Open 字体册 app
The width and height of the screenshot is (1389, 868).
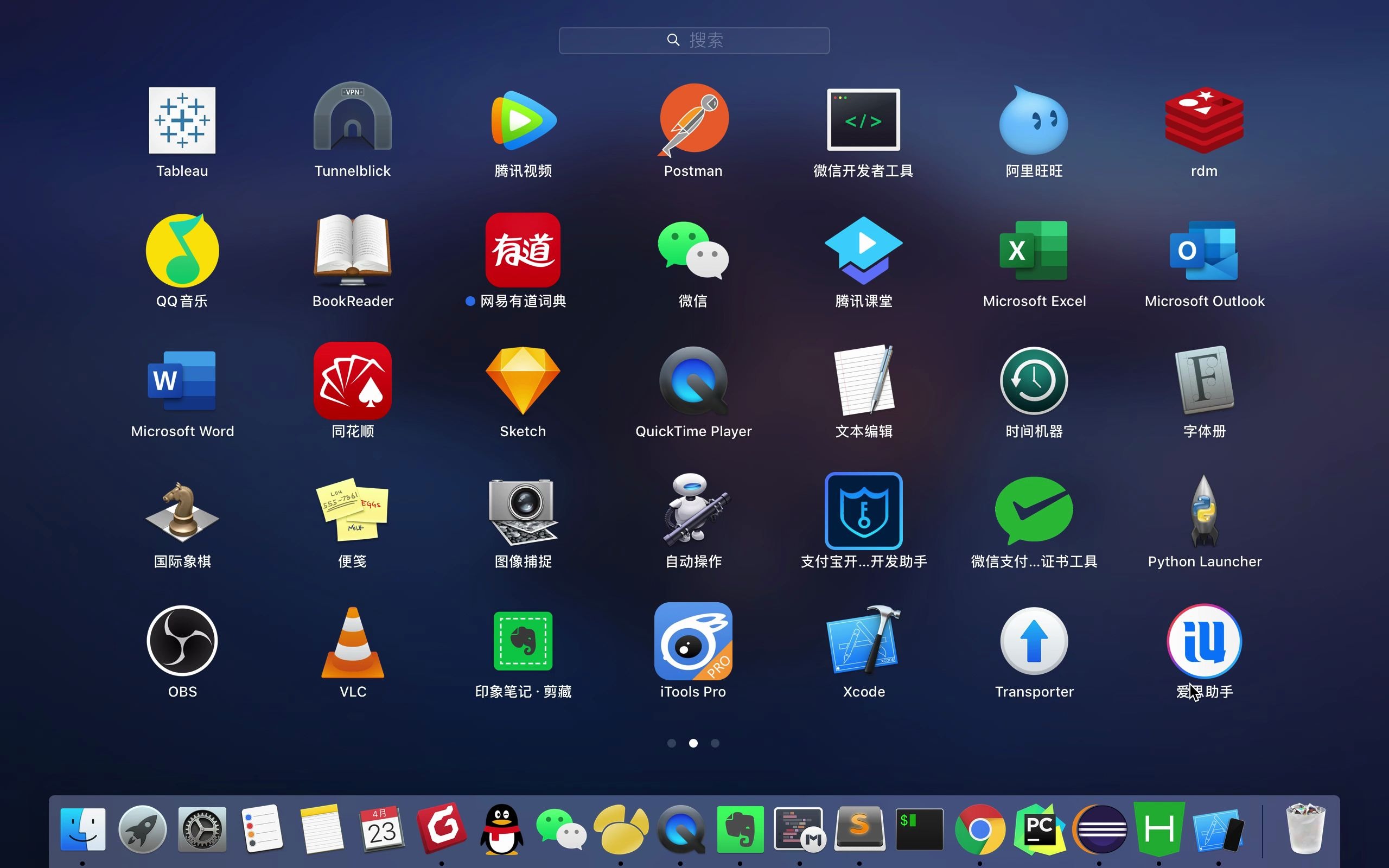click(1204, 381)
